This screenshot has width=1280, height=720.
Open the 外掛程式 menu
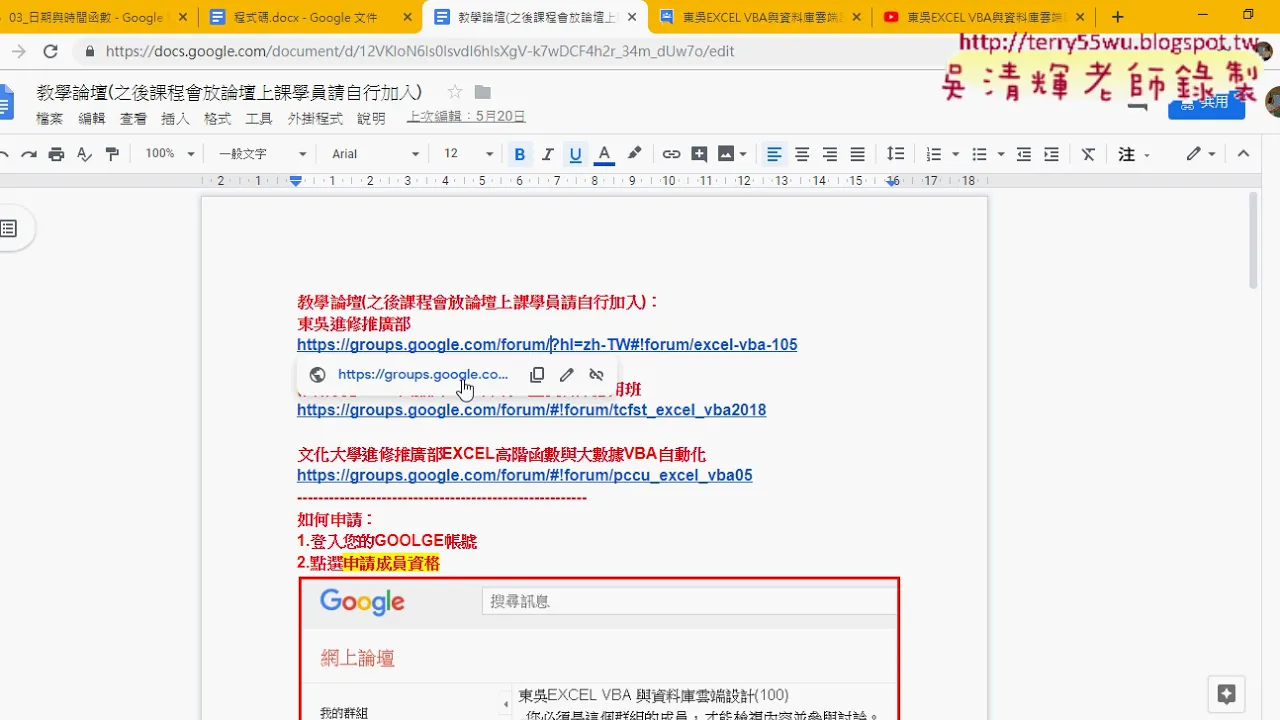pyautogui.click(x=315, y=118)
